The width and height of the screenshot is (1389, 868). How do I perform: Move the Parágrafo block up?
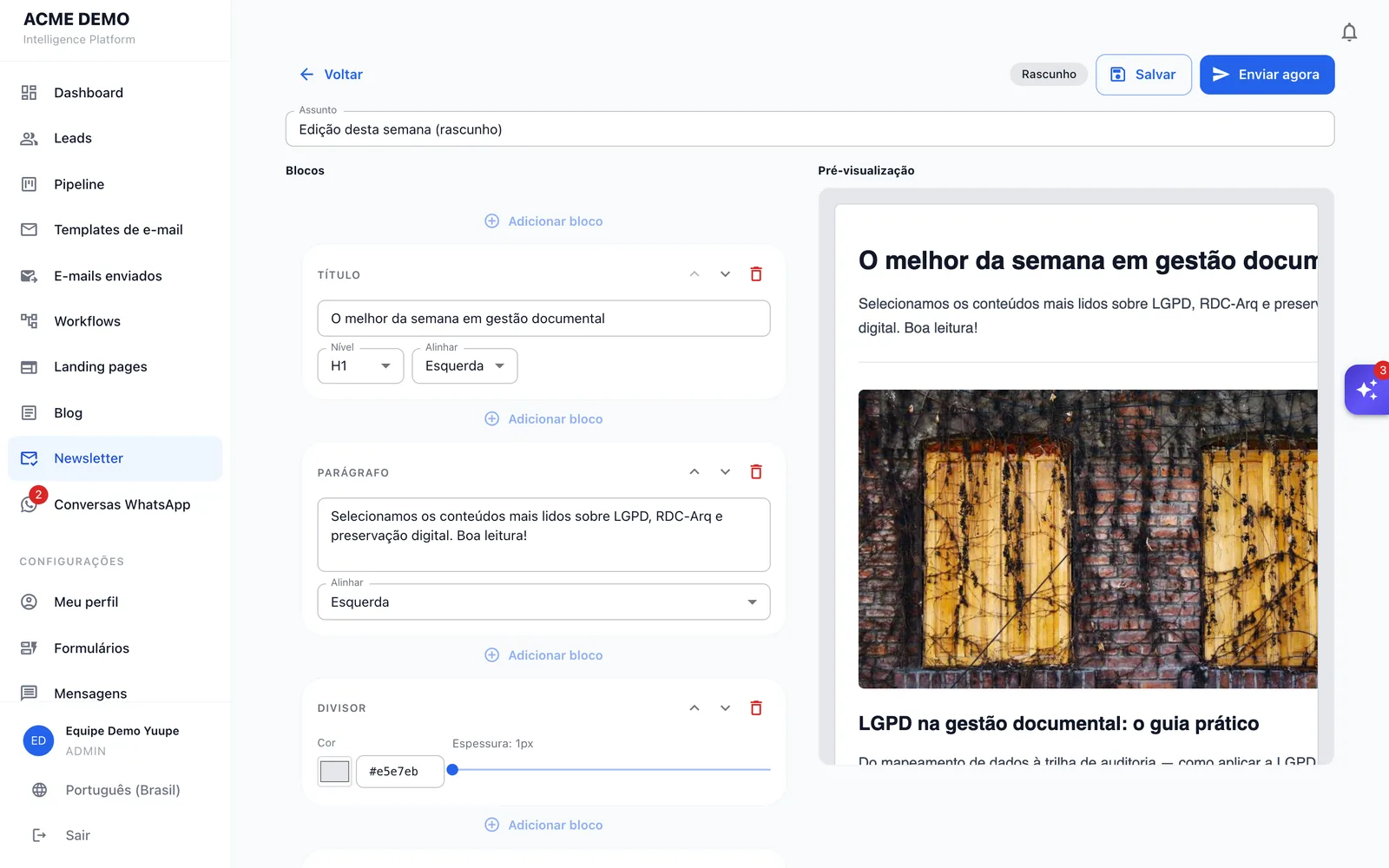[694, 472]
